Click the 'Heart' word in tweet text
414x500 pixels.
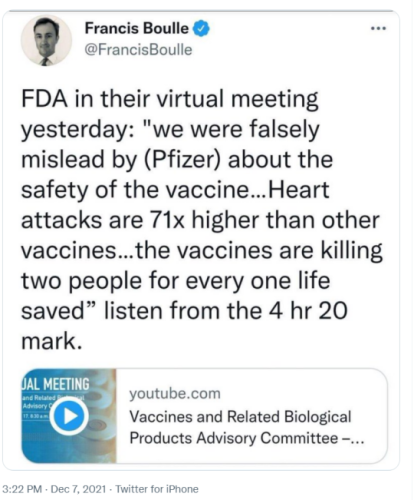(x=299, y=190)
